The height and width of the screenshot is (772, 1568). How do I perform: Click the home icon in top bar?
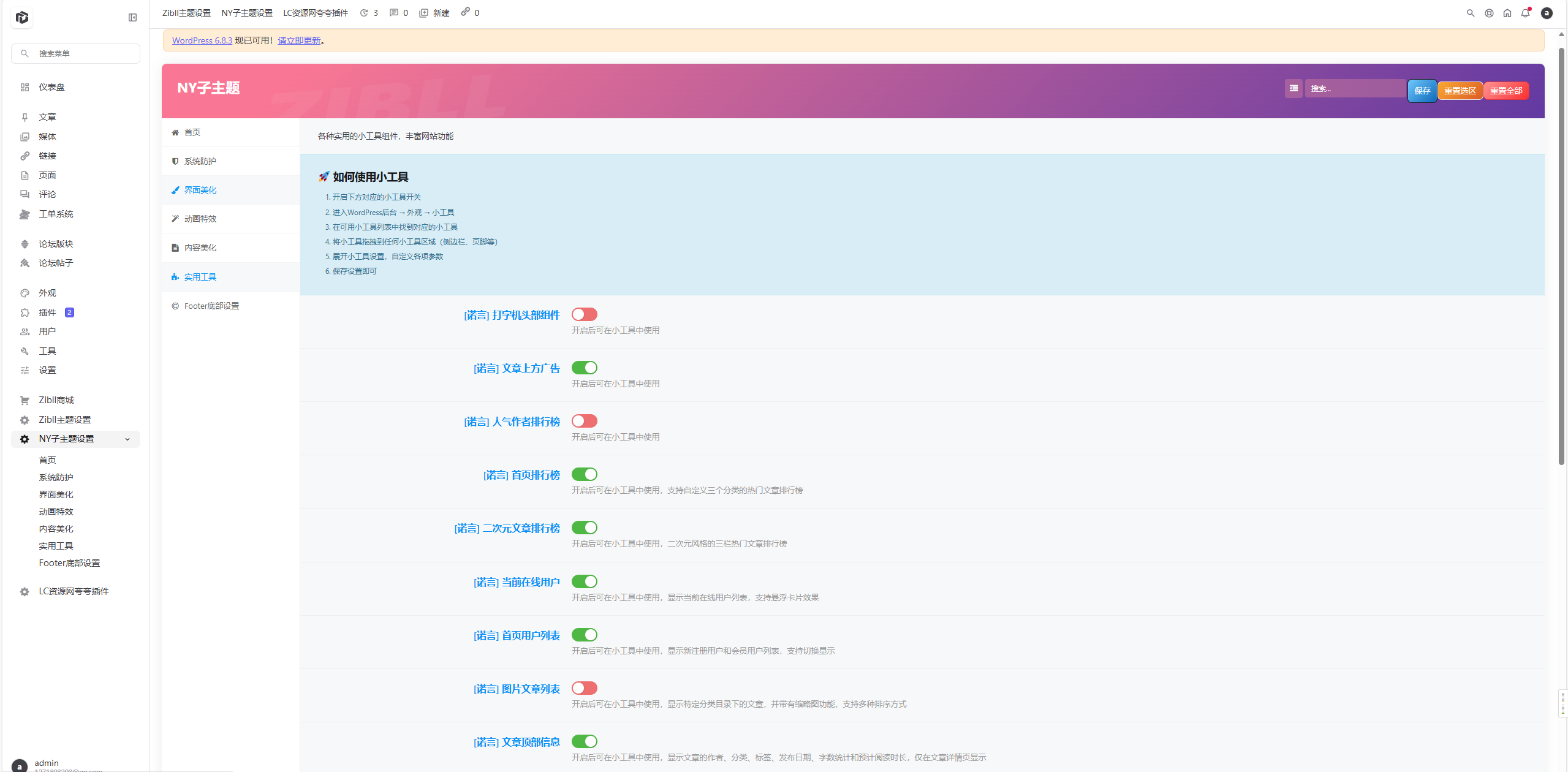click(1507, 13)
